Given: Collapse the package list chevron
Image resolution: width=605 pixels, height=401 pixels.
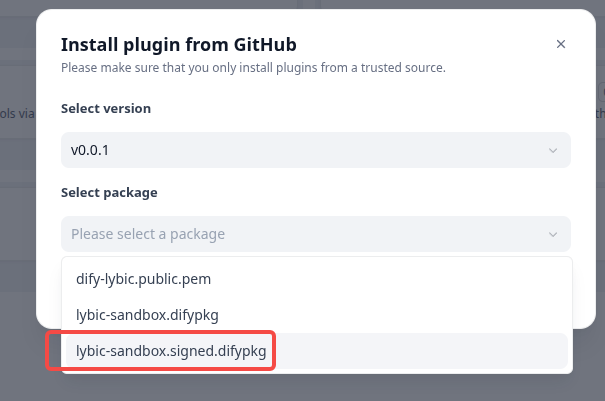Looking at the screenshot, I should click(x=552, y=234).
